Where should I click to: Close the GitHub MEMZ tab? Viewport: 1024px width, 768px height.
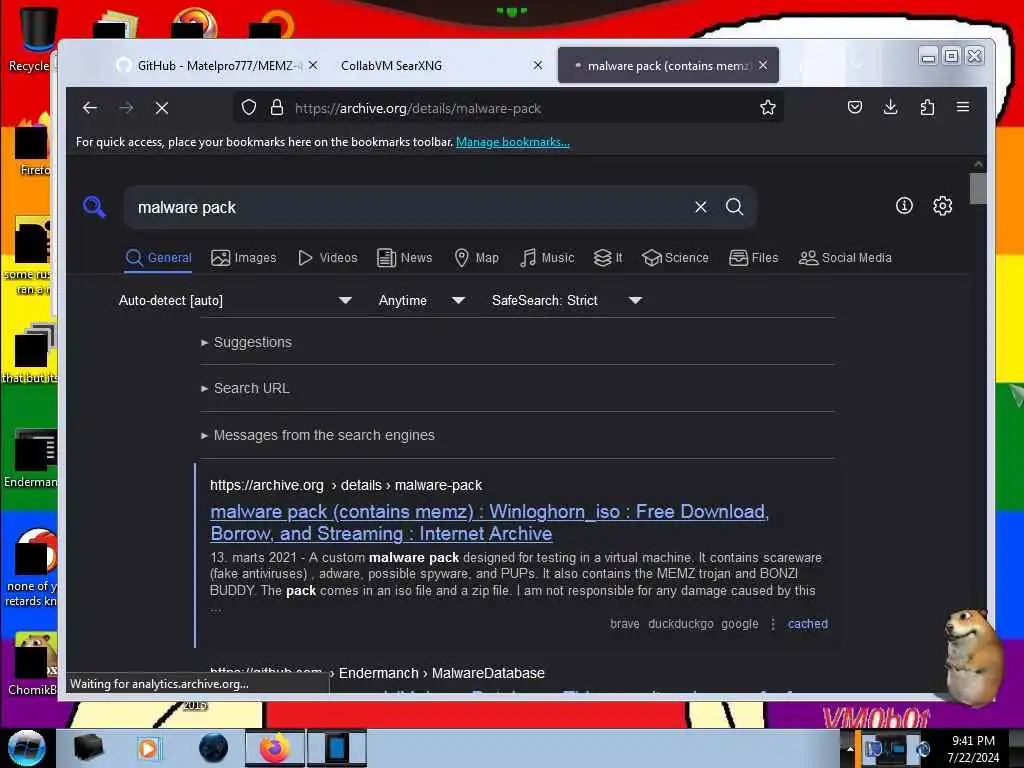coord(313,65)
